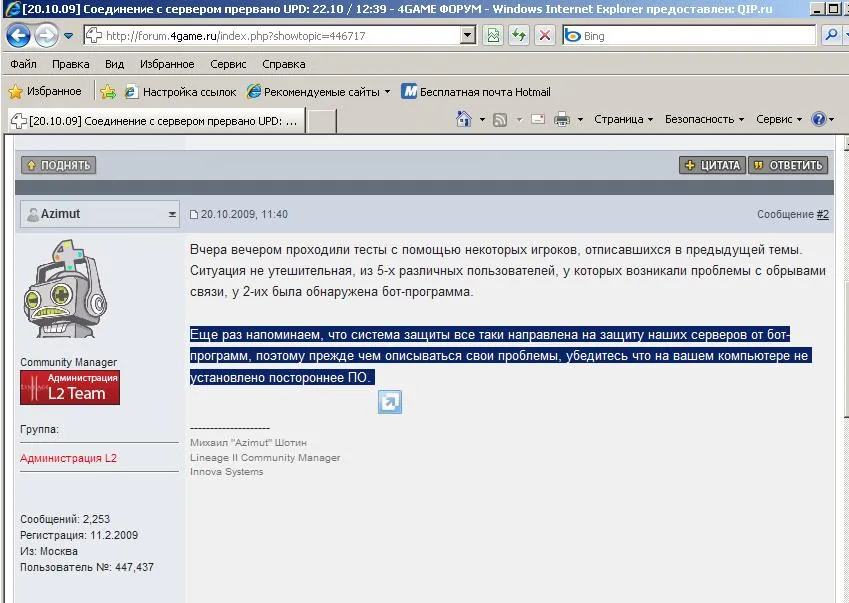
Task: Open the Страница dropdown menu
Action: point(623,119)
